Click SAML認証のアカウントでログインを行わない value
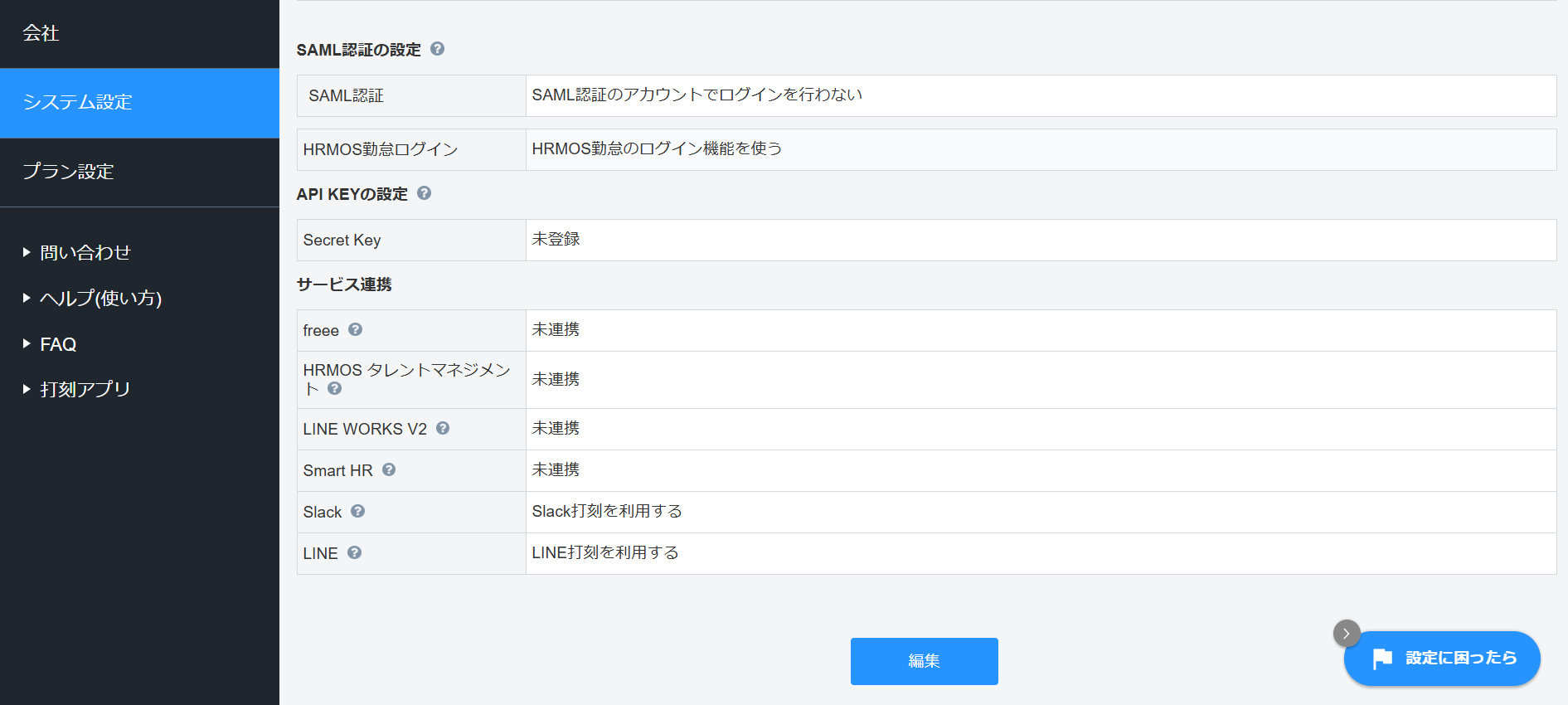Image resolution: width=1568 pixels, height=705 pixels. pyautogui.click(x=697, y=95)
